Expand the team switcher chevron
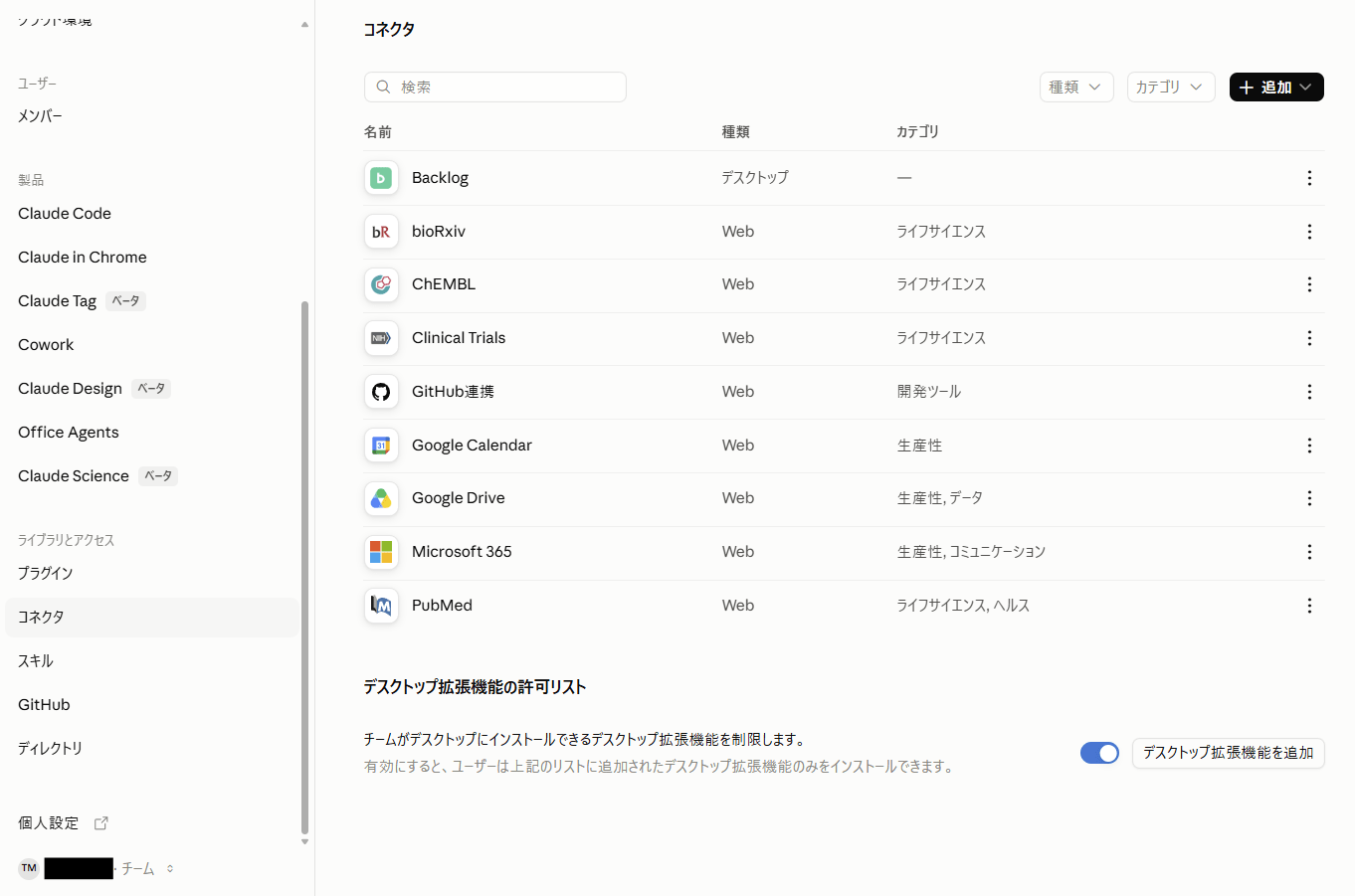 click(x=170, y=868)
